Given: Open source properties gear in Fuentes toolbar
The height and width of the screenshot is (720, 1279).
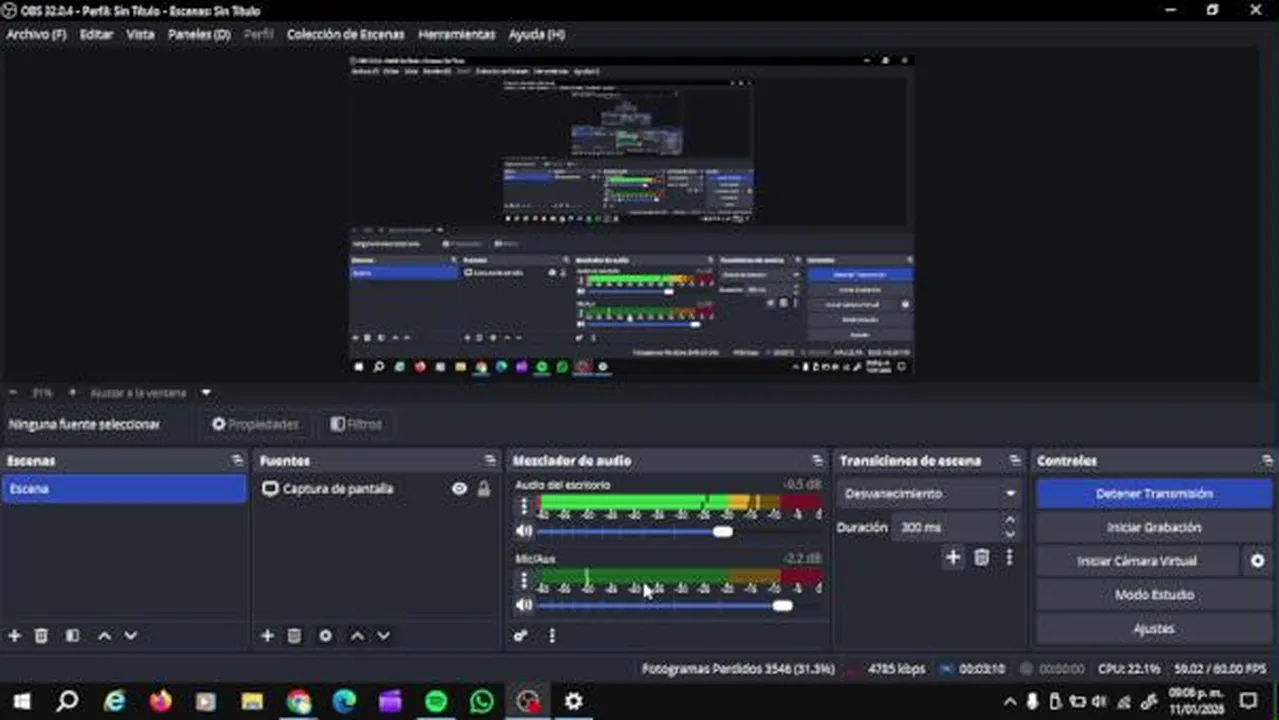Looking at the screenshot, I should pos(325,635).
